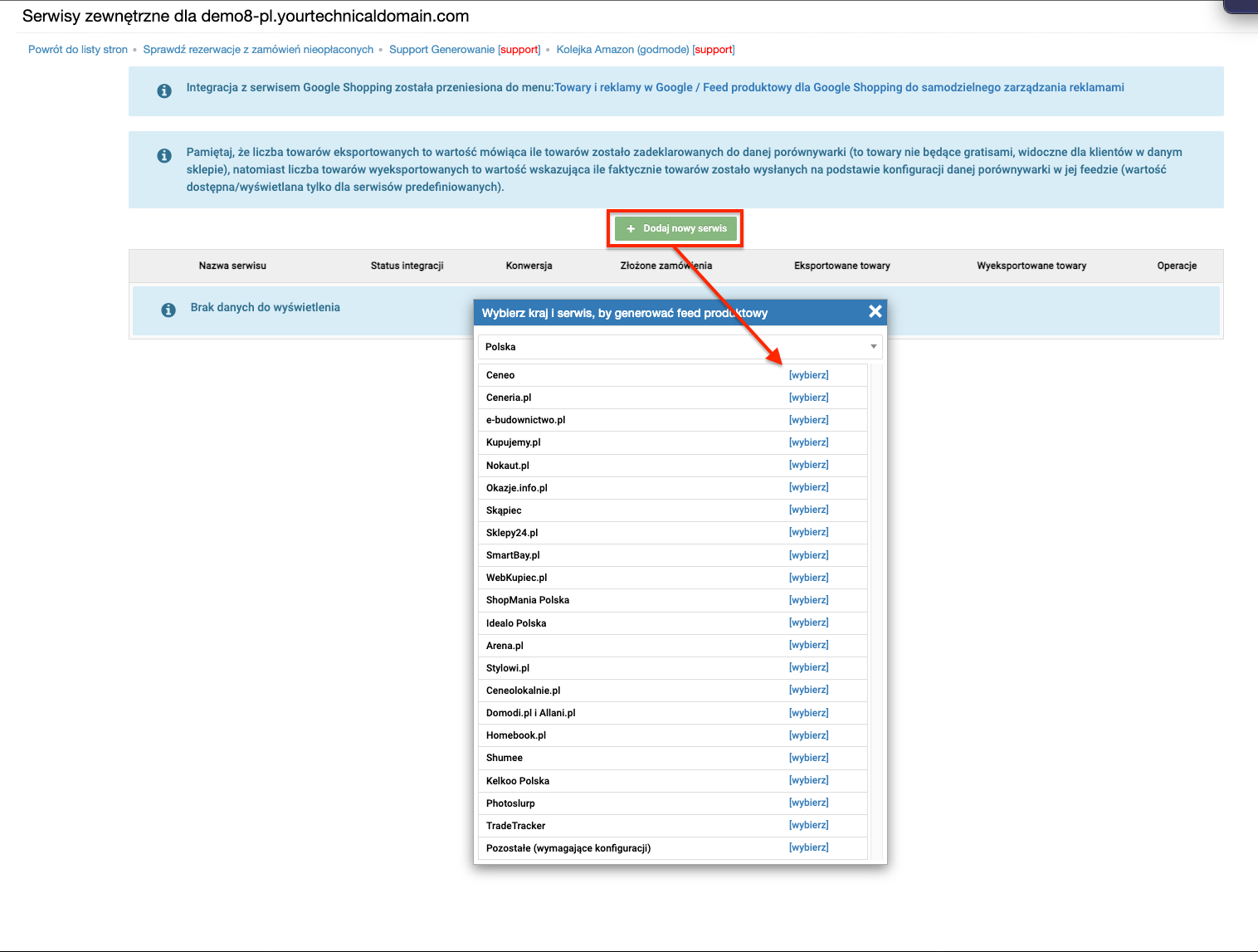Select wybierz for SmartBay.pl

point(808,555)
